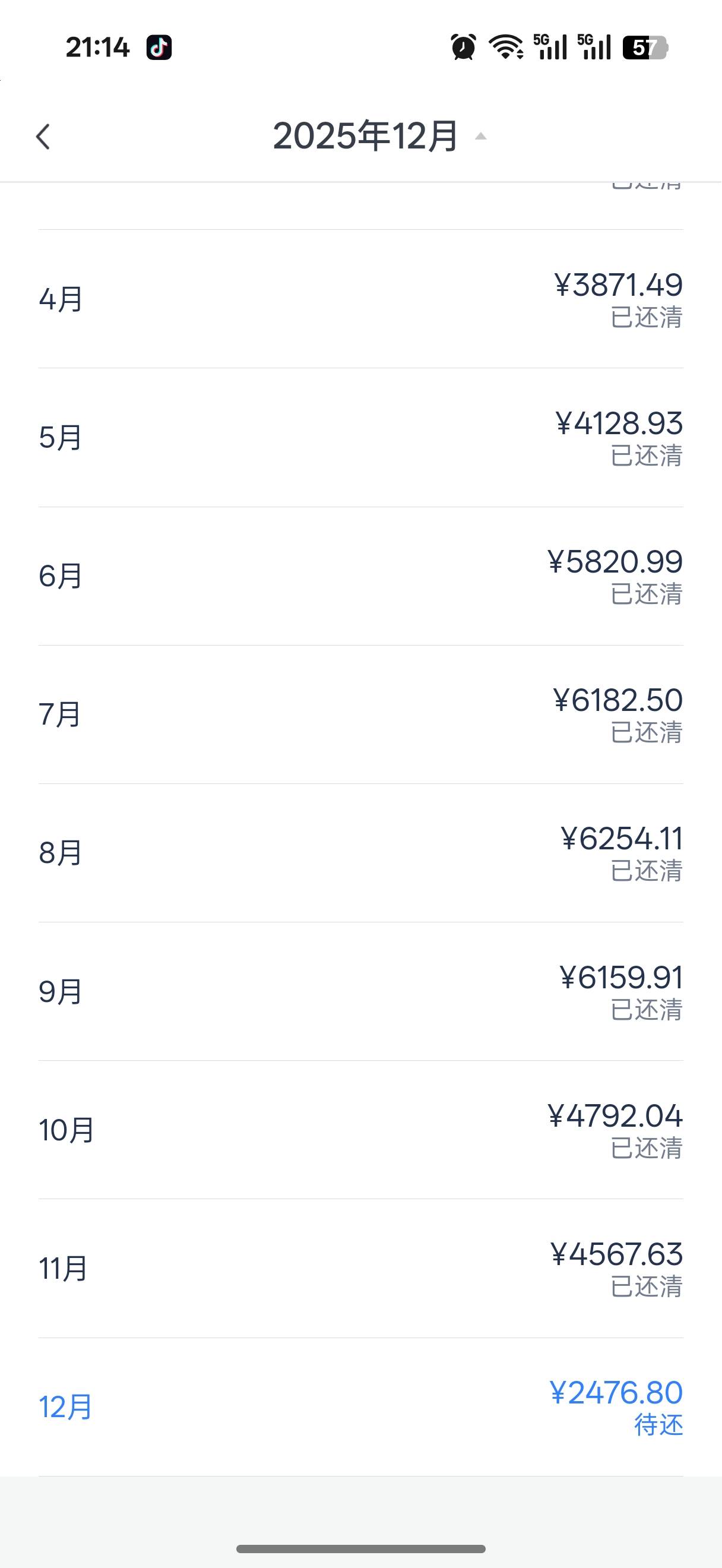The width and height of the screenshot is (722, 1568).
Task: Tap the second 5G signal icon
Action: 594,47
